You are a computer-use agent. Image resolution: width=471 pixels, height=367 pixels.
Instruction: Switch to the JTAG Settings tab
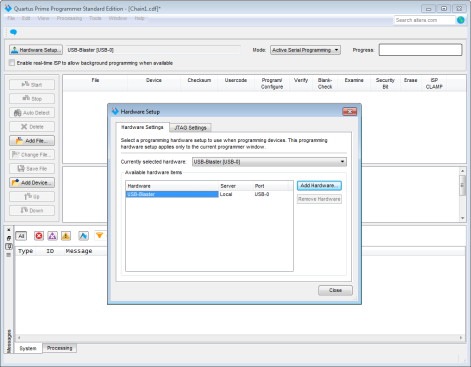click(190, 128)
